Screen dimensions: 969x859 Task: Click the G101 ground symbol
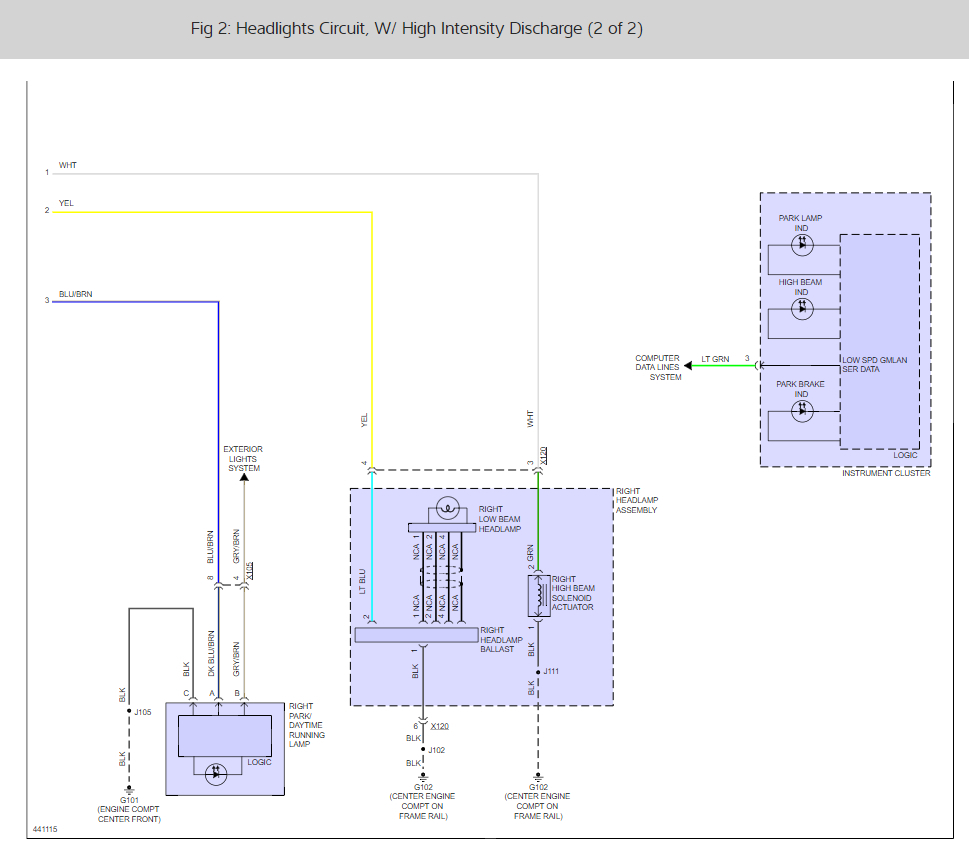click(128, 788)
